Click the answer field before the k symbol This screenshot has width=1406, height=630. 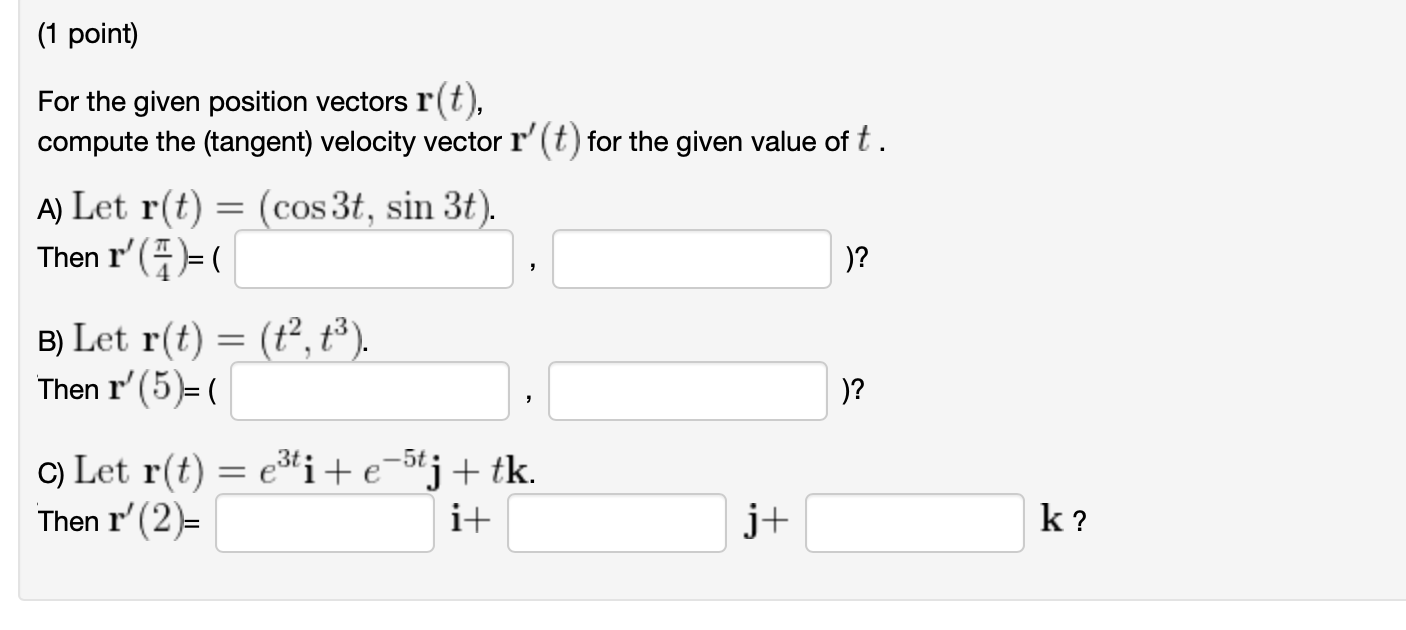pos(913,522)
